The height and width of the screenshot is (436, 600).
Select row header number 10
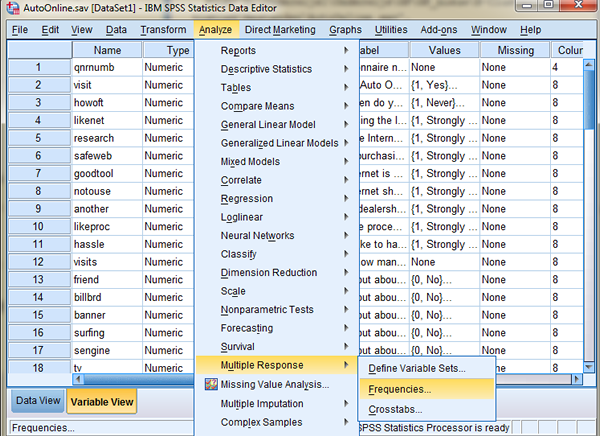click(x=39, y=226)
